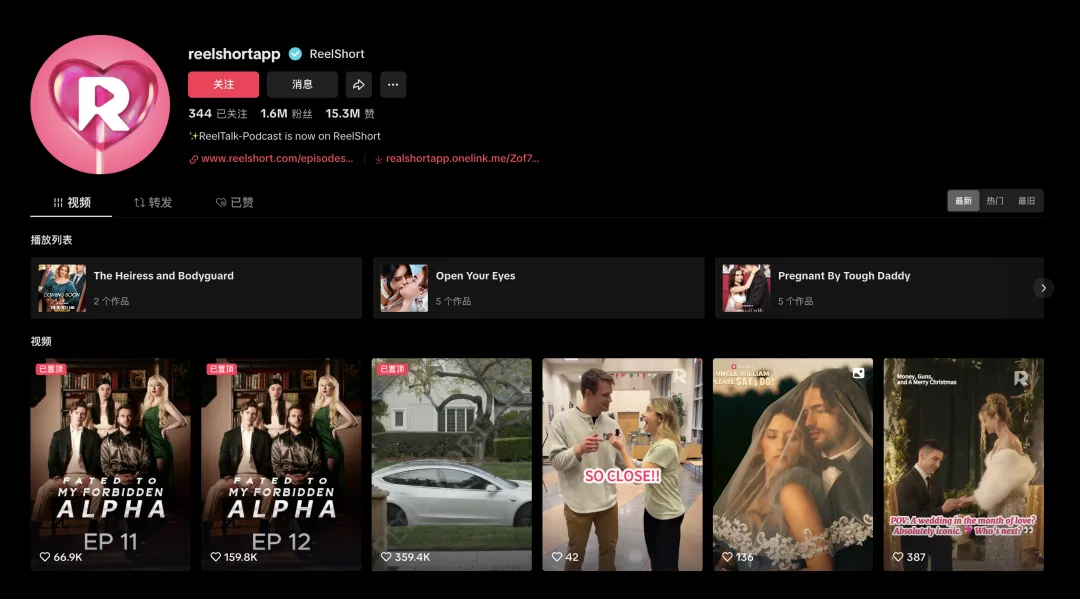The width and height of the screenshot is (1080, 599).
Task: Switch to the 转发 reposts tab
Action: pos(153,202)
